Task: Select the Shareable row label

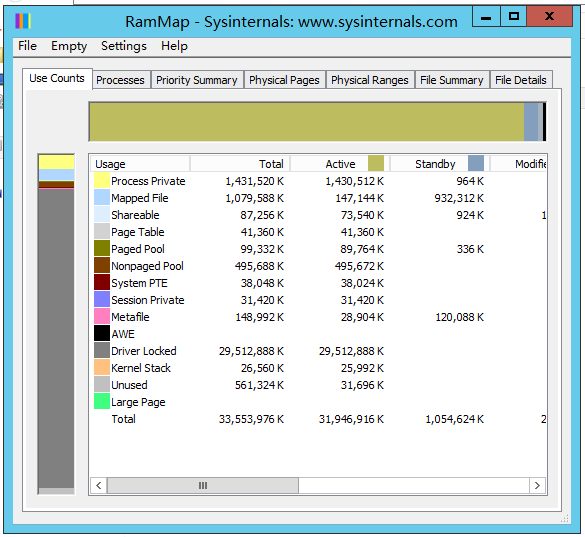Action: click(x=135, y=215)
